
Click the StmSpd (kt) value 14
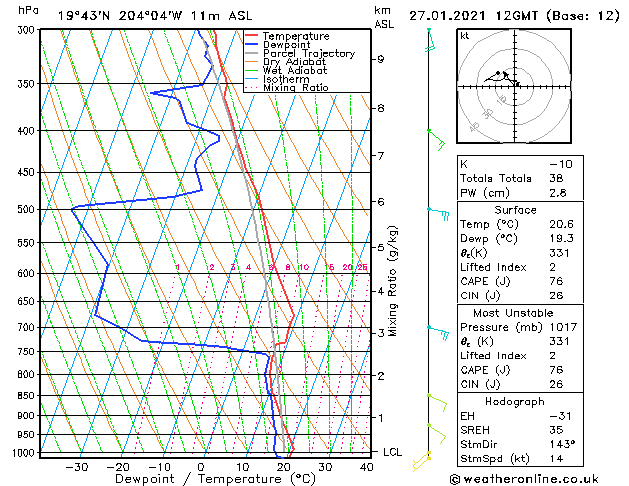[556, 458]
